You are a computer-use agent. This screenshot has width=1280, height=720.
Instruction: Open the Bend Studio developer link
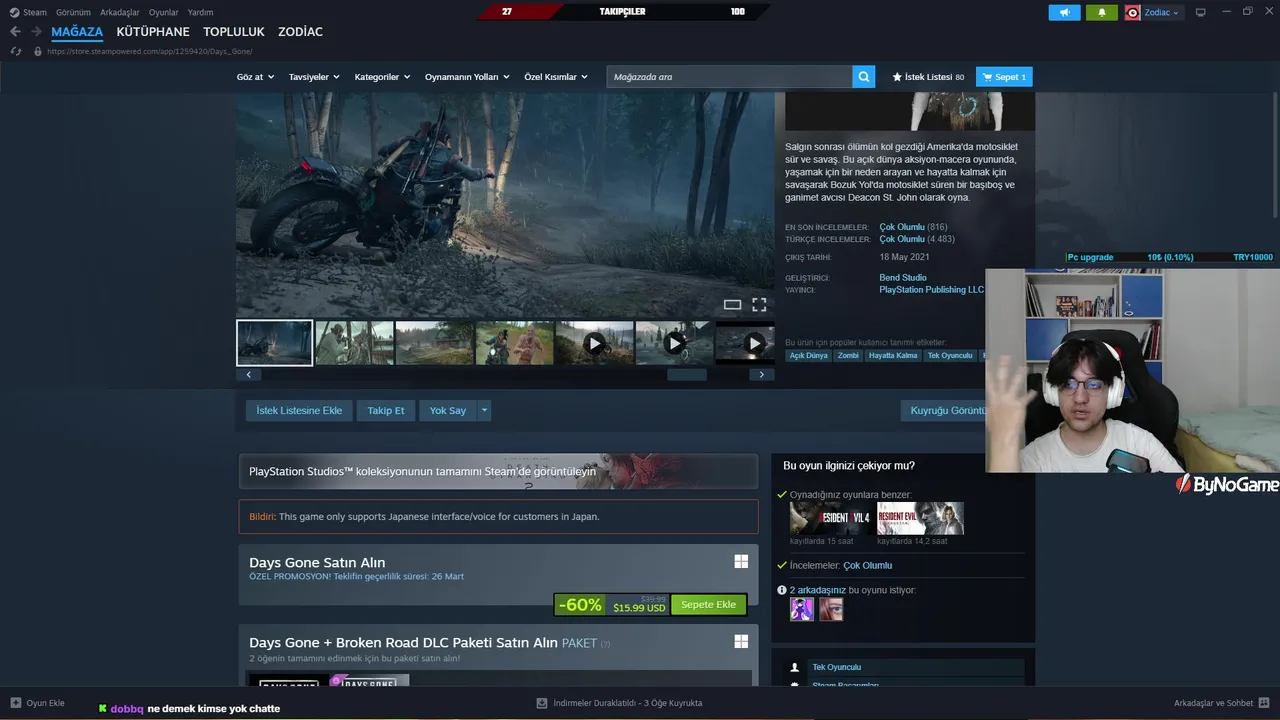[903, 278]
